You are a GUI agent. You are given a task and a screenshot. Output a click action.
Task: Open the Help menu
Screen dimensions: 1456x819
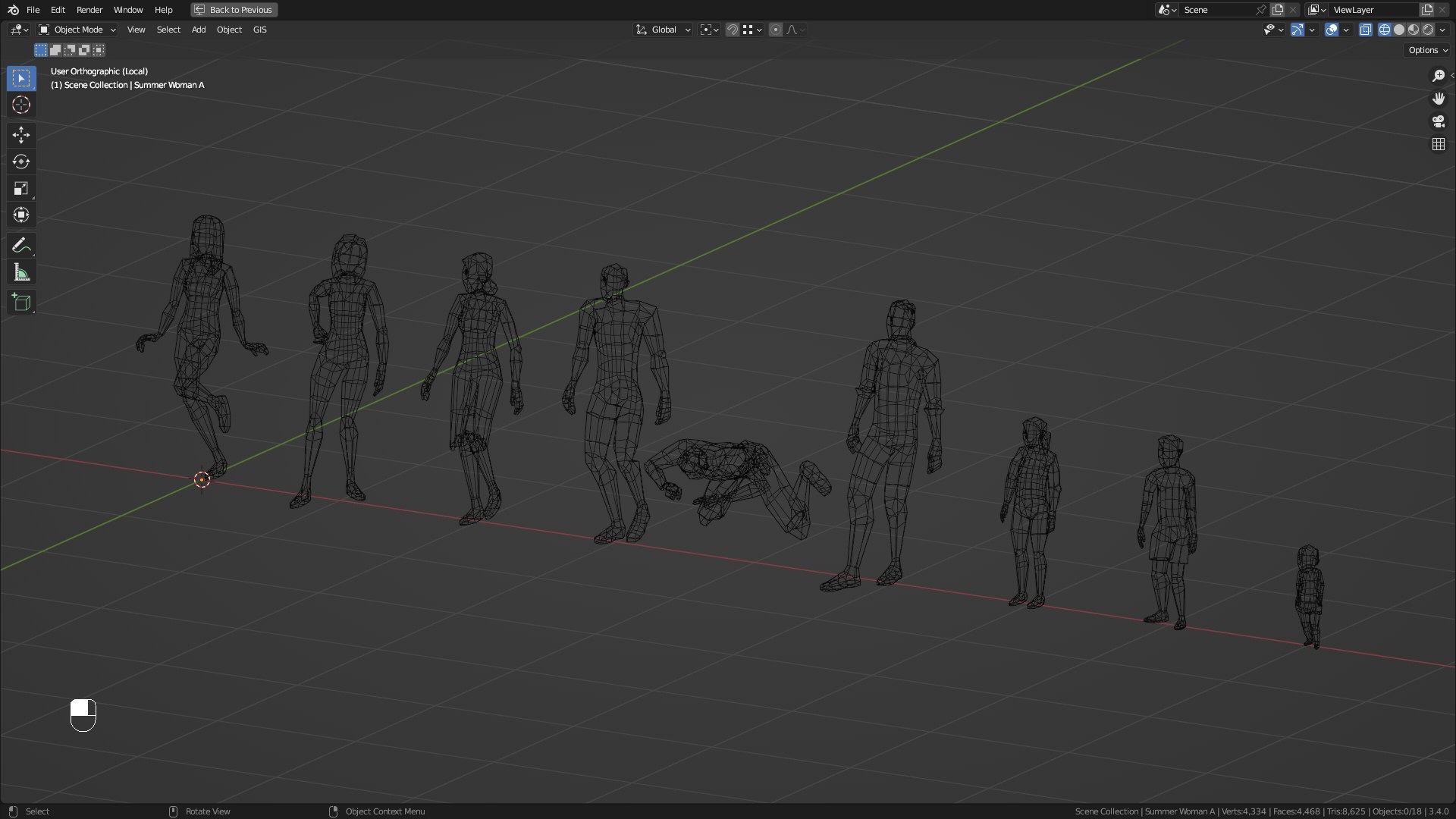click(164, 10)
